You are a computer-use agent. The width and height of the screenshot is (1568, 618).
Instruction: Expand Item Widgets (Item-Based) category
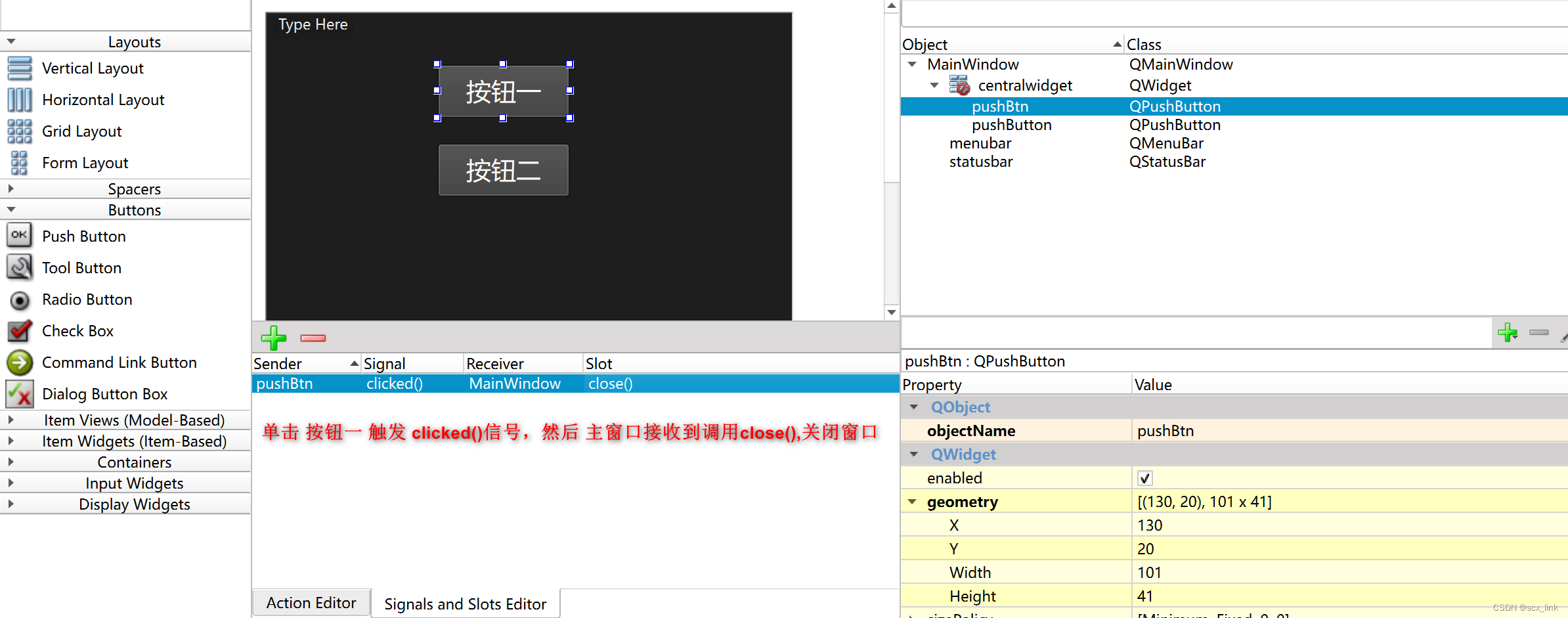pos(11,441)
